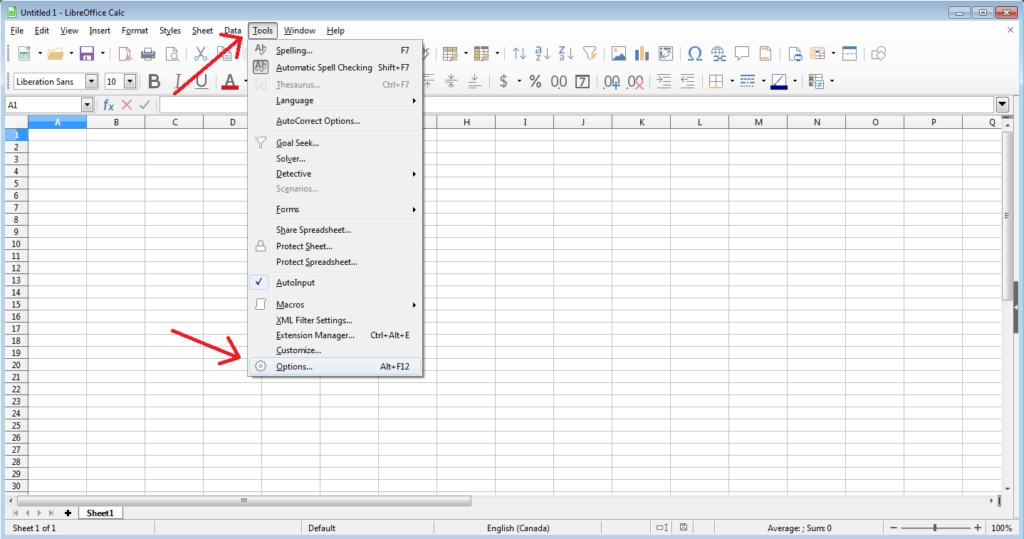This screenshot has width=1024, height=539.
Task: Click the AutoFilter funnel icon
Action: [x=590, y=54]
